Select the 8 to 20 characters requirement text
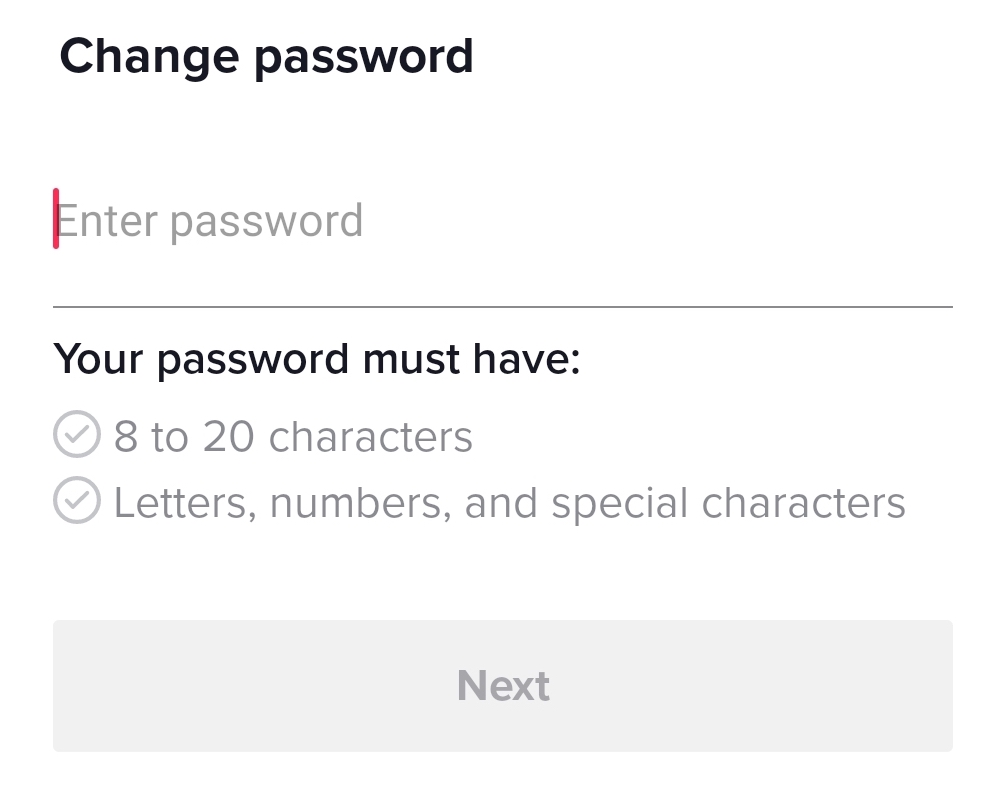The height and width of the screenshot is (810, 991). tap(293, 437)
